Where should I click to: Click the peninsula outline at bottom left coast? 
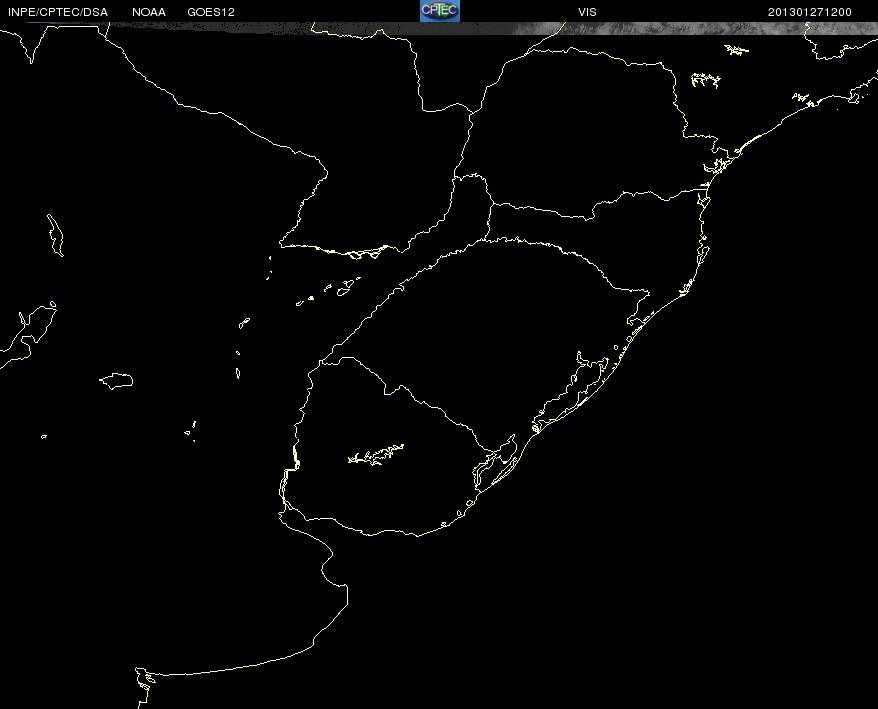[146, 678]
